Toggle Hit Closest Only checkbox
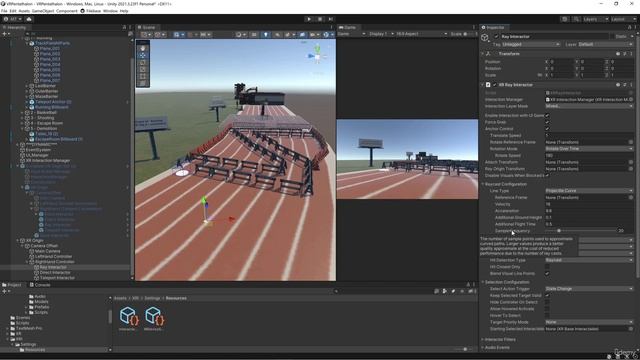Screen dimensions: 640x360 coord(547,267)
